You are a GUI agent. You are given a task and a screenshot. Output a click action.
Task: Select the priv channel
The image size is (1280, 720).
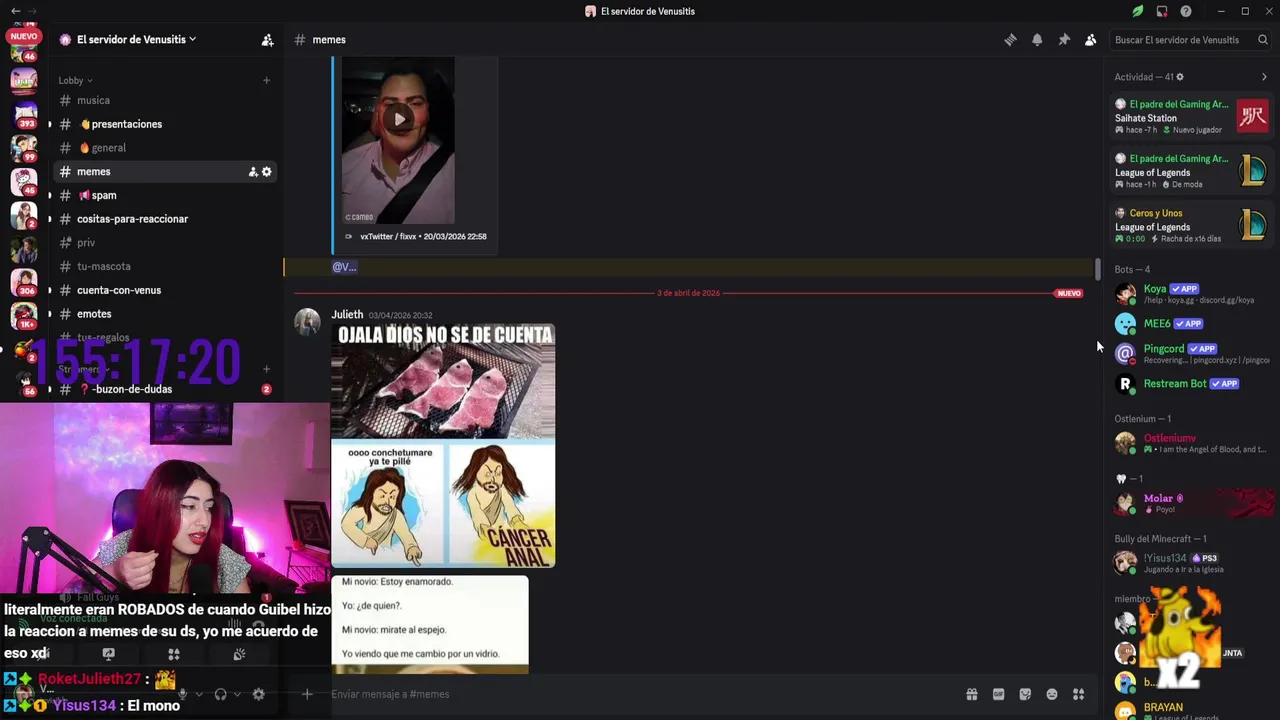pos(165,243)
